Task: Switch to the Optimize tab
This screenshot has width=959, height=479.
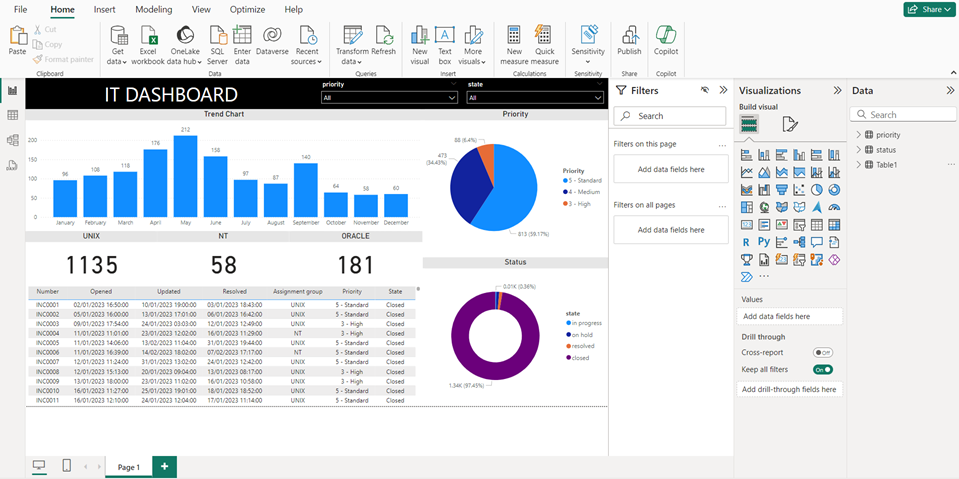Action: (x=247, y=9)
